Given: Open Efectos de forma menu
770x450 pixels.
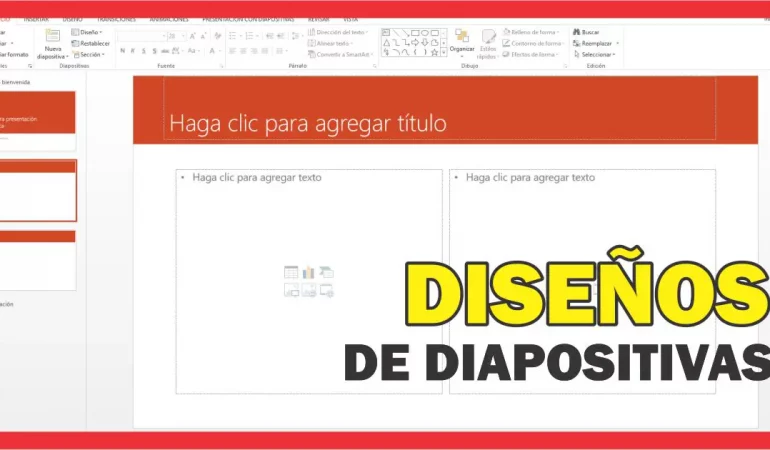Looking at the screenshot, I should [x=531, y=55].
